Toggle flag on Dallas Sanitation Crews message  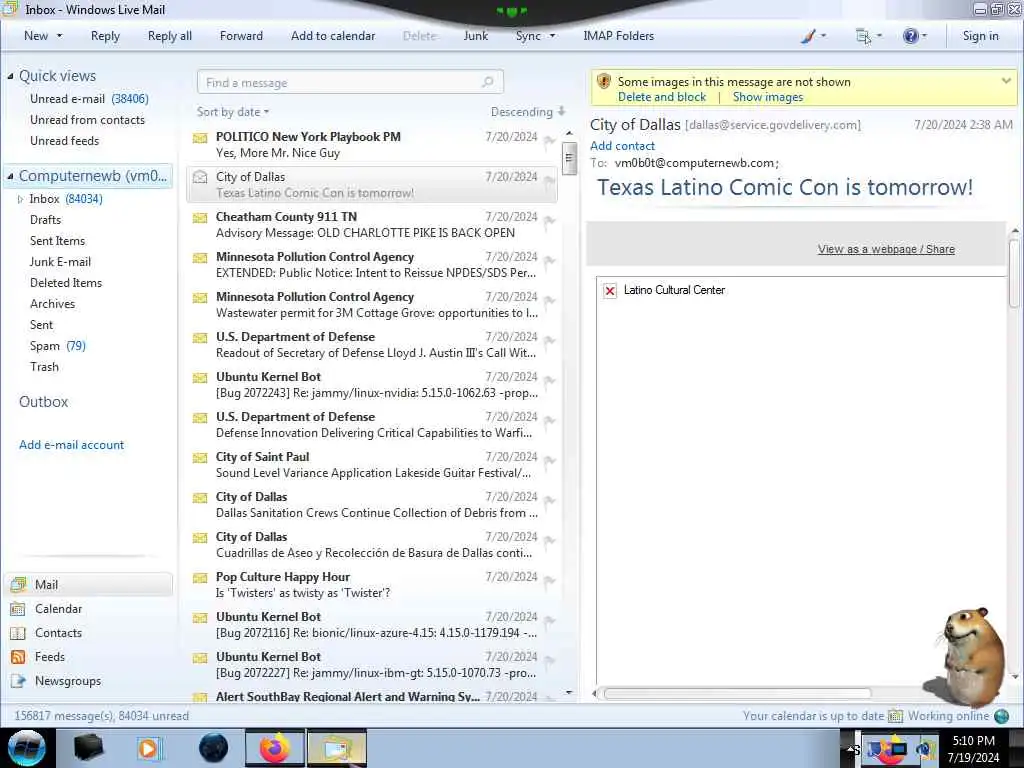[549, 500]
